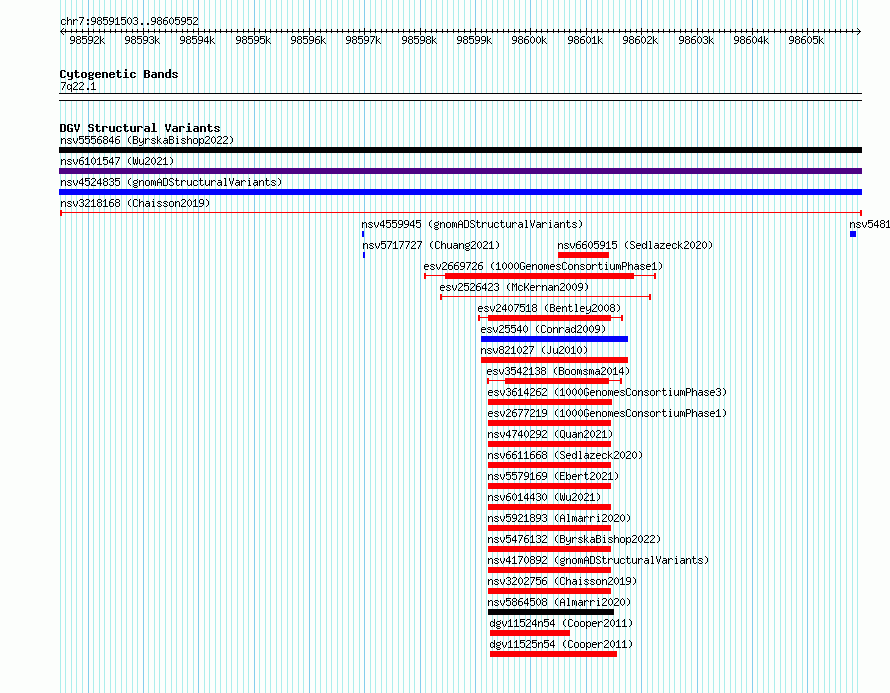890x693 pixels.
Task: Click the 98595k ruler tick label
Action: pos(253,40)
